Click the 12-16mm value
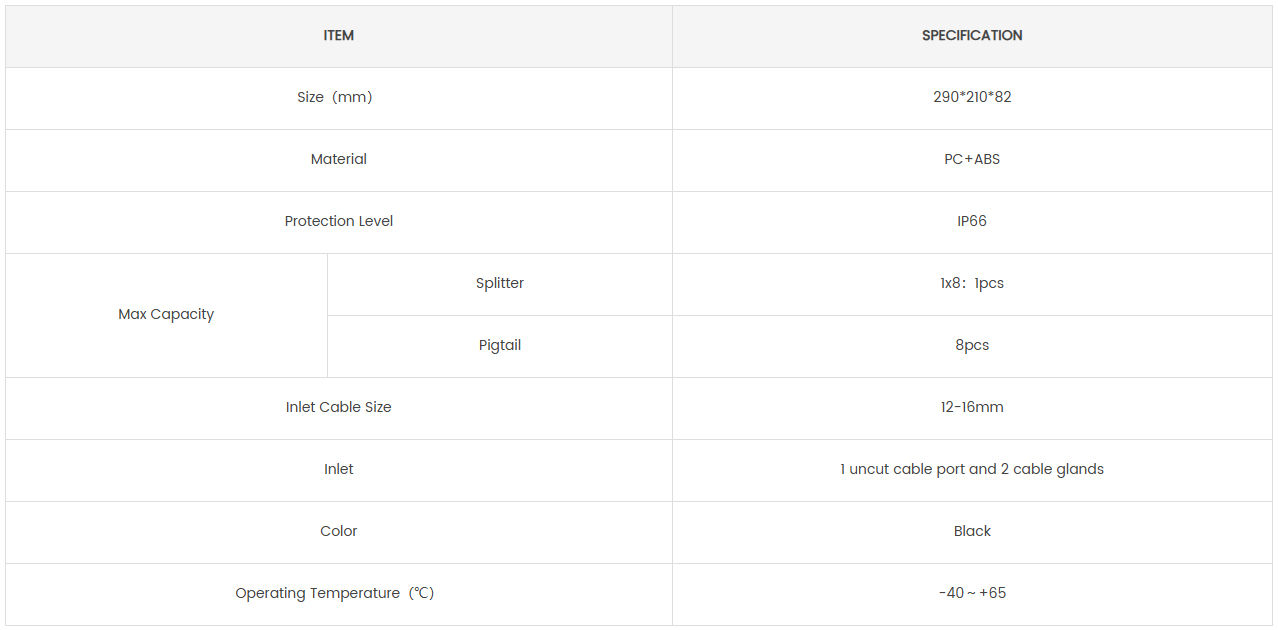 click(x=971, y=408)
